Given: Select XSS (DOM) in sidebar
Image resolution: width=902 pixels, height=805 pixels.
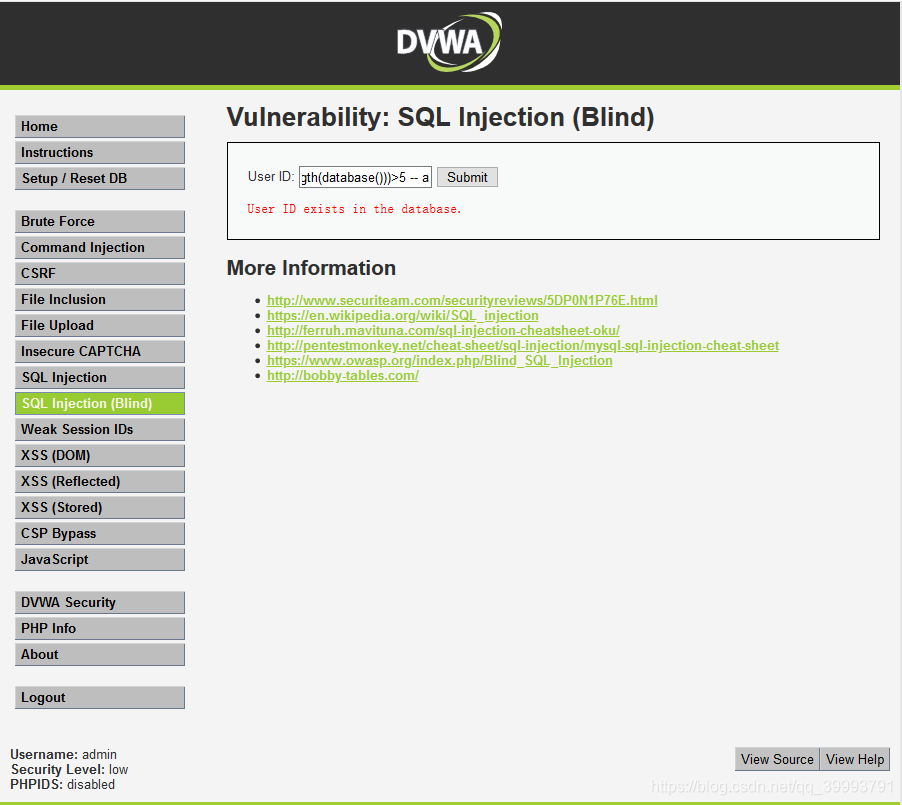Looking at the screenshot, I should (x=100, y=456).
